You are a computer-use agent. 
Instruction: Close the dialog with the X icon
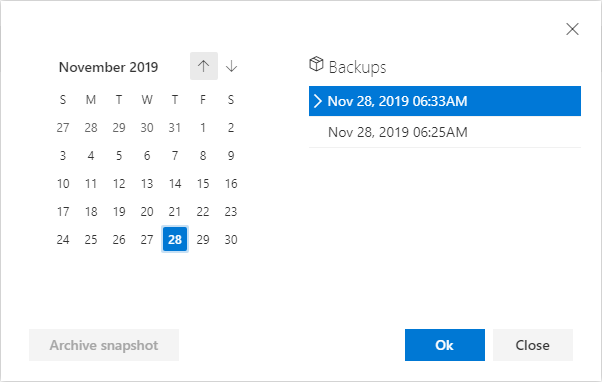pyautogui.click(x=572, y=29)
